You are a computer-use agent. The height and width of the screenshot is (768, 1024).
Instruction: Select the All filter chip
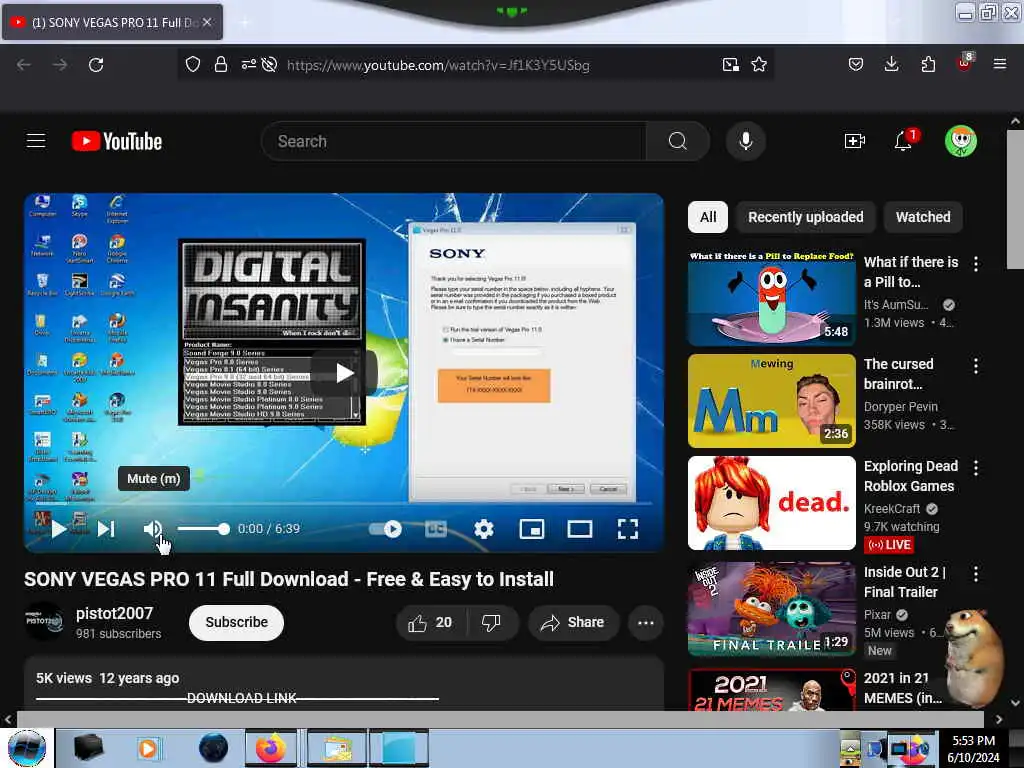point(708,217)
